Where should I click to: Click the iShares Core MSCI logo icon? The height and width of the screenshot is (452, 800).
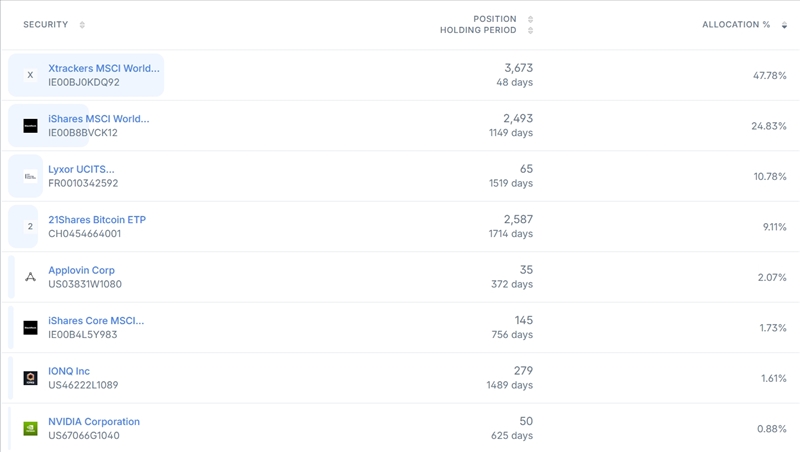(30, 328)
